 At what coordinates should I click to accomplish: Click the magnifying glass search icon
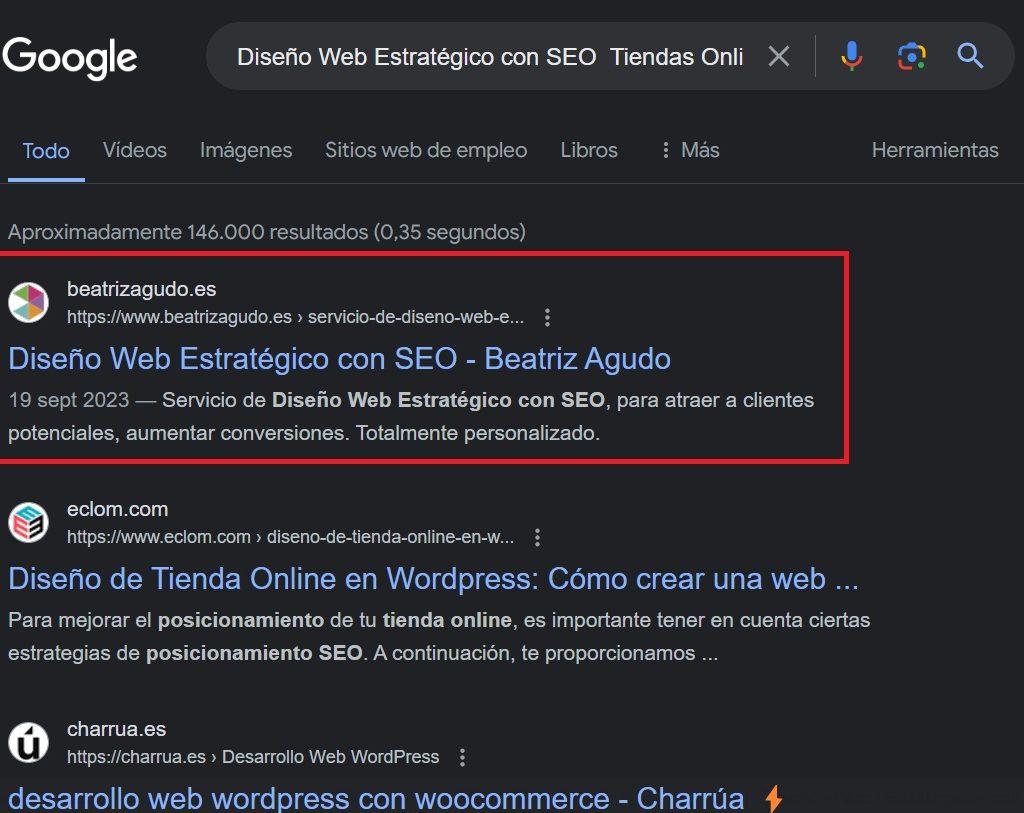click(x=969, y=56)
